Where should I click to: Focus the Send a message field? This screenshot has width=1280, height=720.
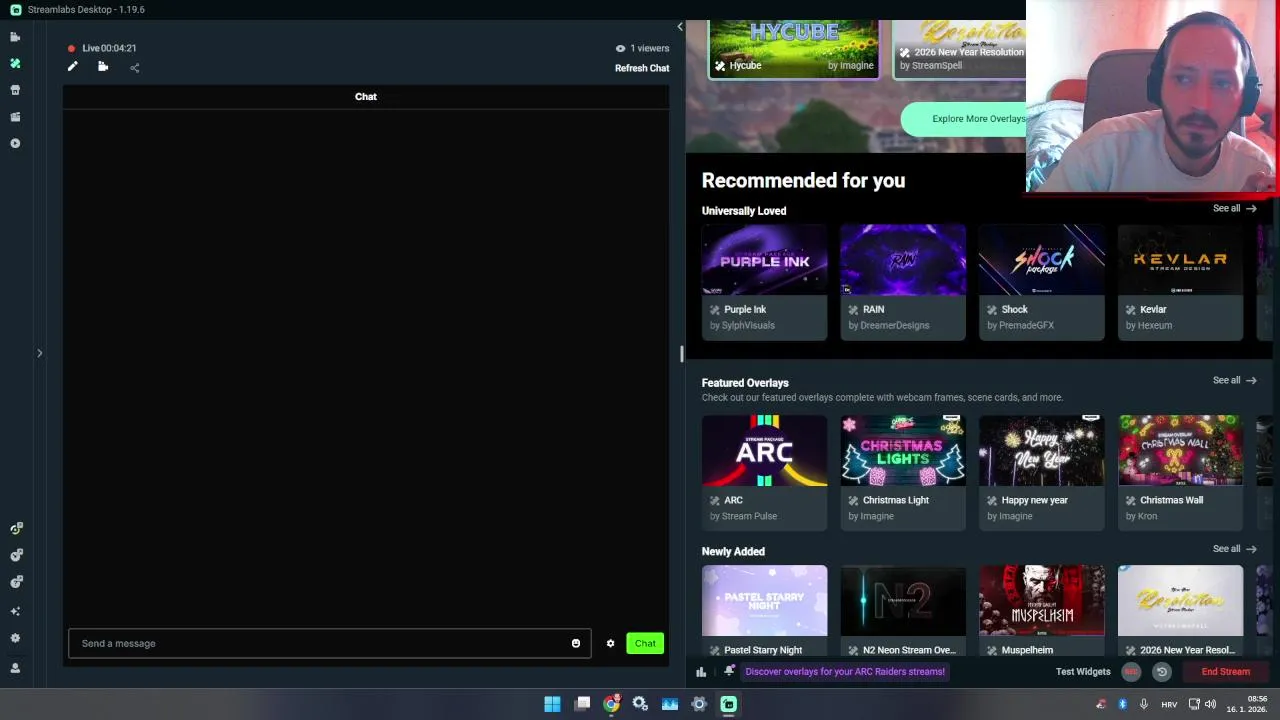[329, 643]
